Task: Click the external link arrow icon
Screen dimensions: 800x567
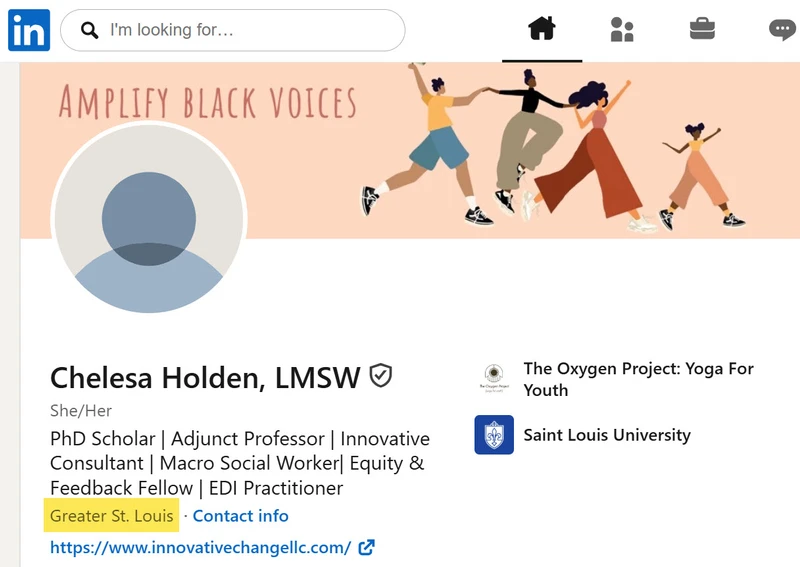Action: point(366,548)
